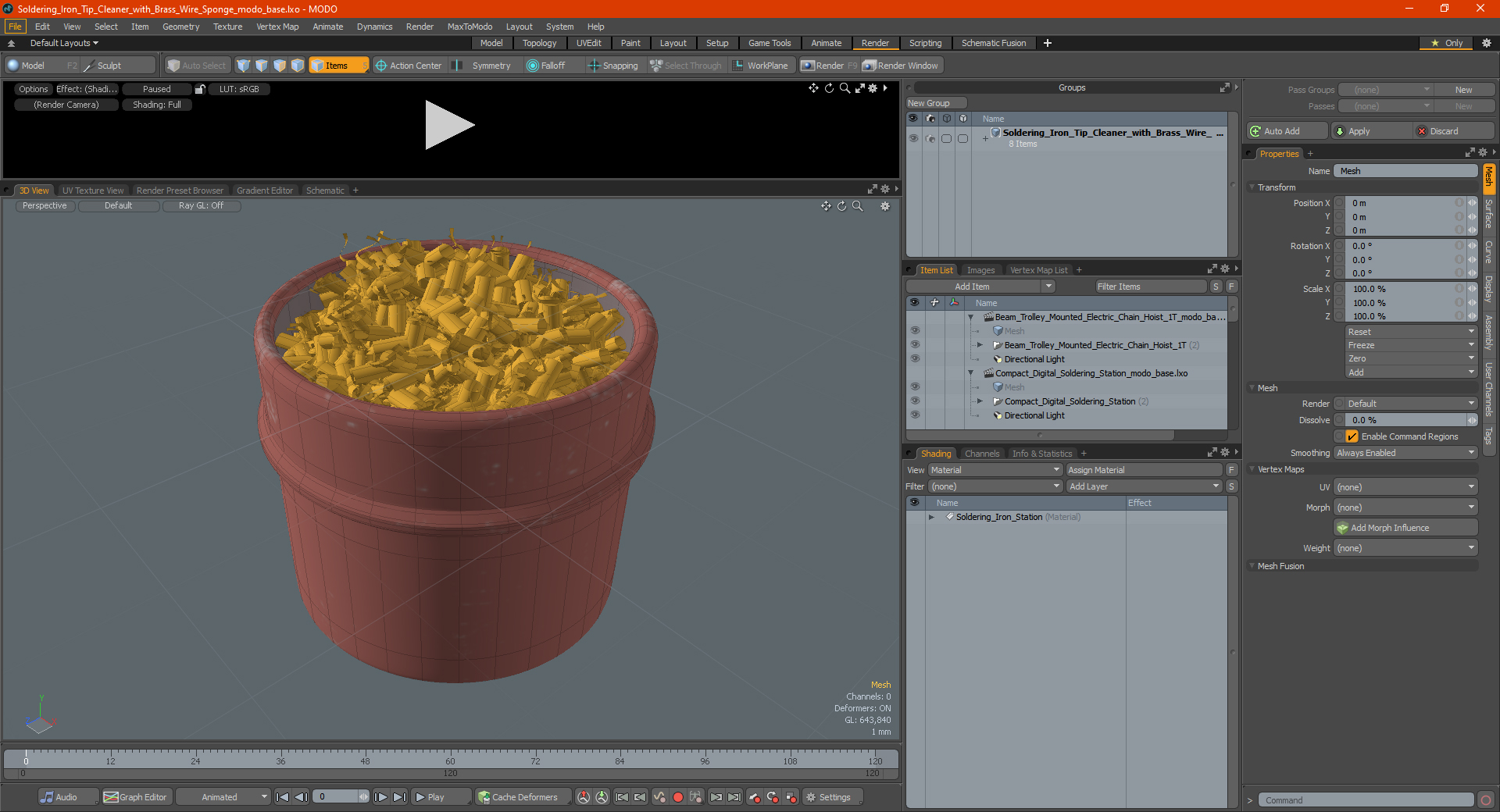Screen dimensions: 1500x812
Task: Open layout settings gear at top right
Action: [1487, 43]
